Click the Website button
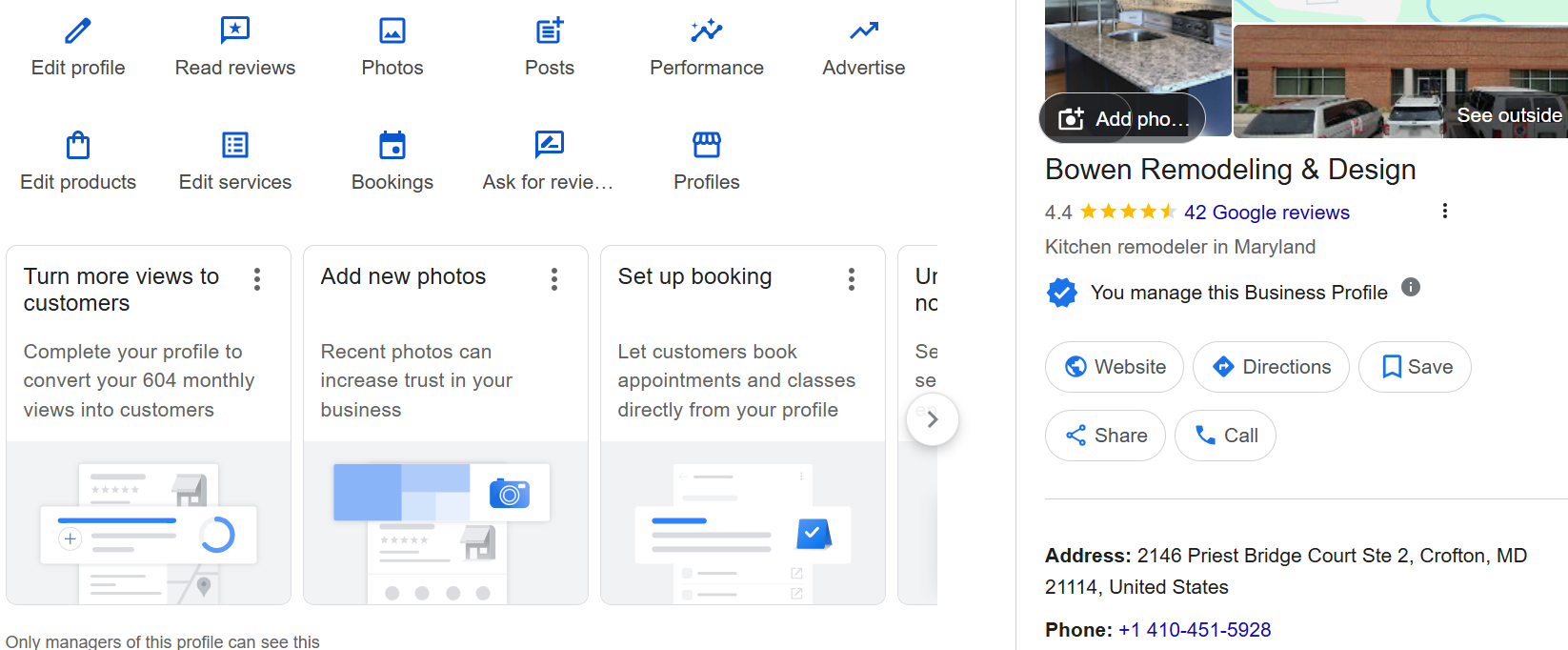This screenshot has height=650, width=1568. click(x=1115, y=367)
